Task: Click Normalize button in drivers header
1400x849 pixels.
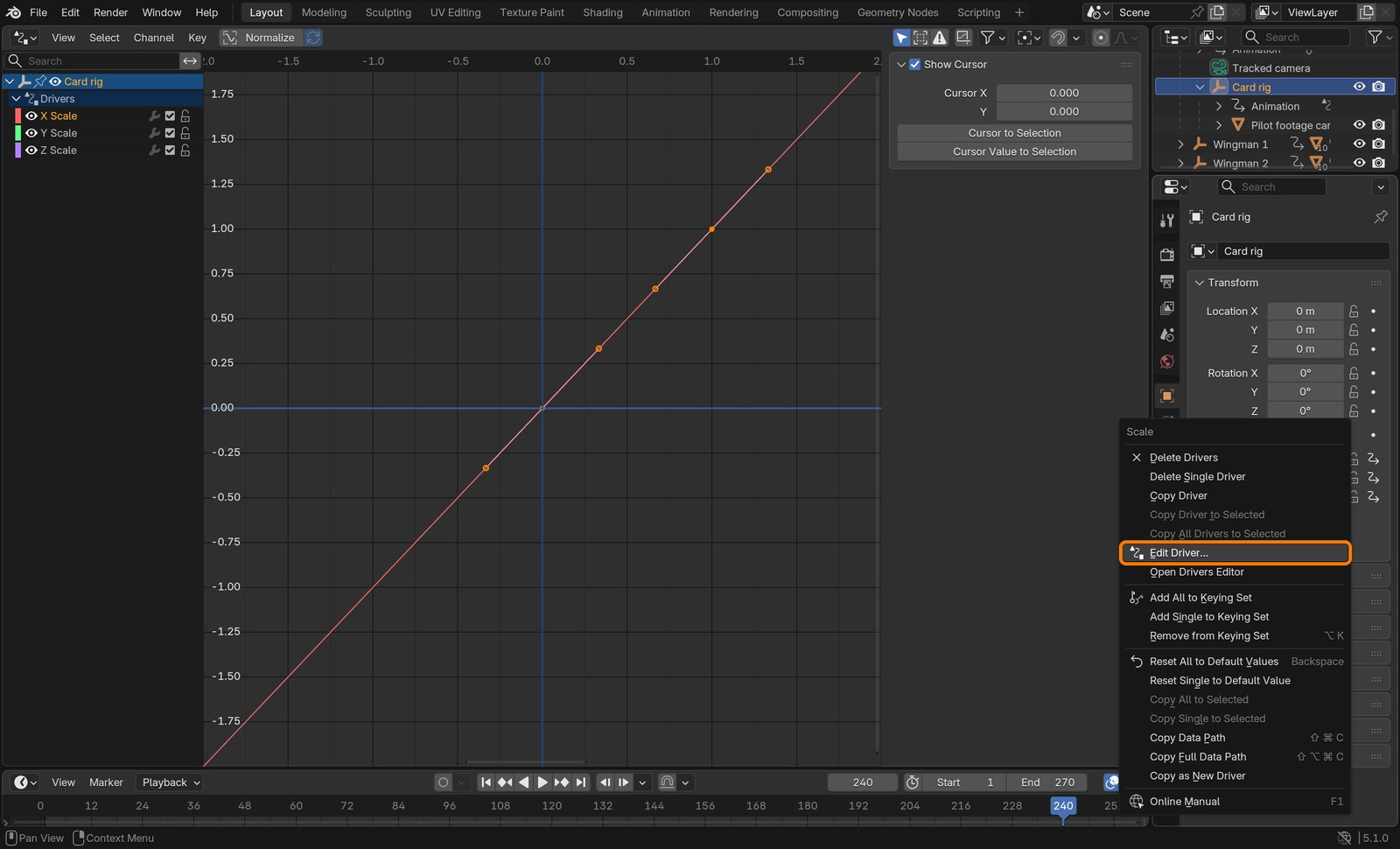Action: tap(260, 38)
